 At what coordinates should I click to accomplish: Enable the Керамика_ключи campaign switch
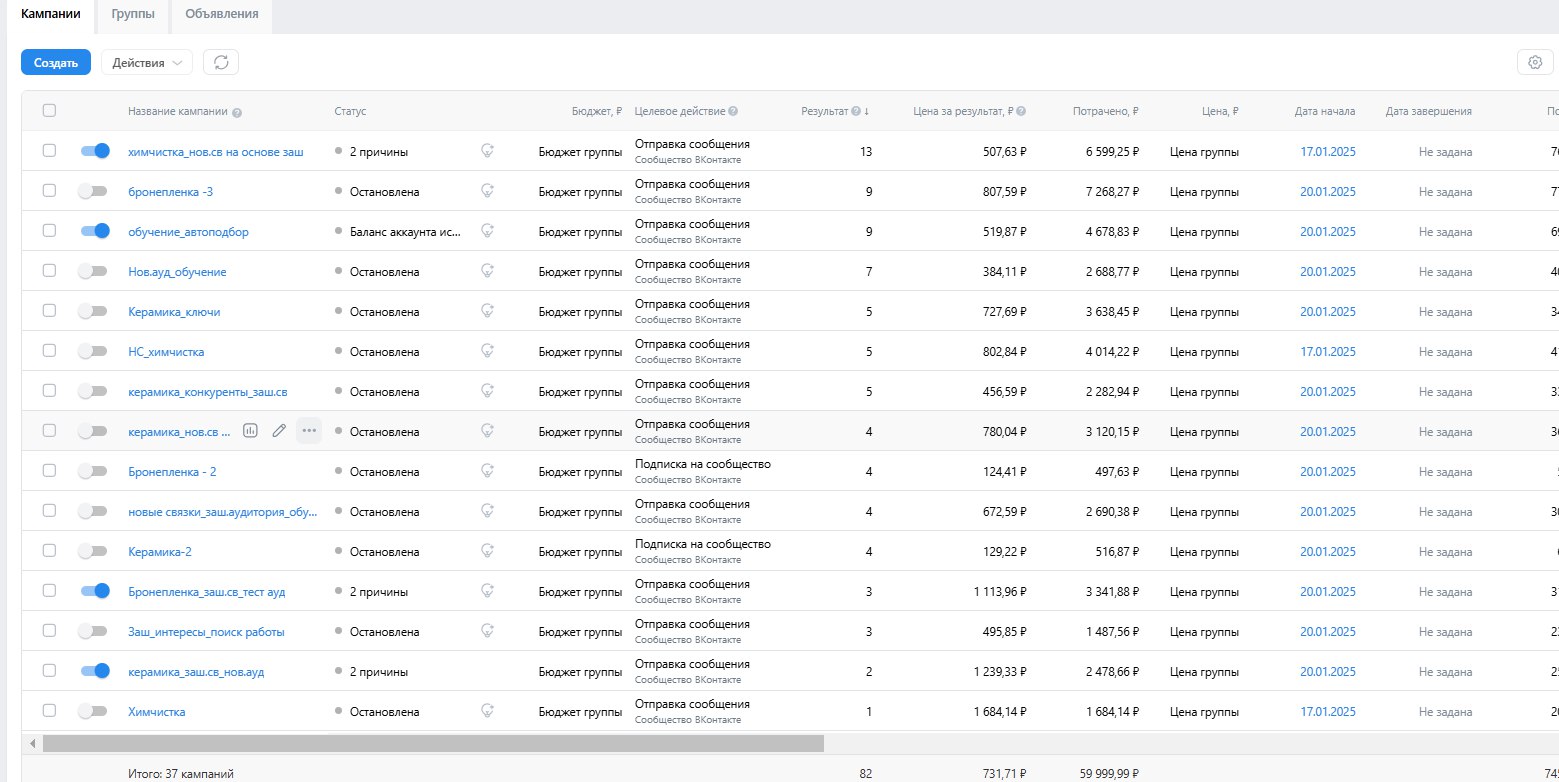[92, 311]
